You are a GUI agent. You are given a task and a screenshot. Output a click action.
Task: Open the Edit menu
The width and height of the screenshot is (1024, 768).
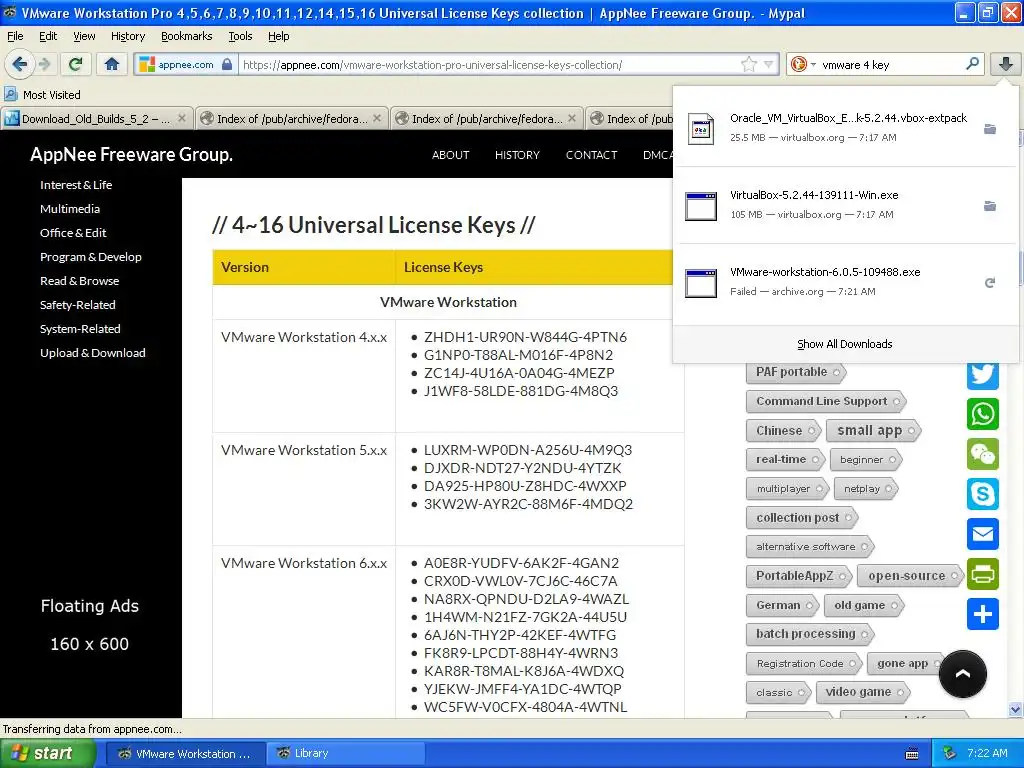click(x=48, y=36)
